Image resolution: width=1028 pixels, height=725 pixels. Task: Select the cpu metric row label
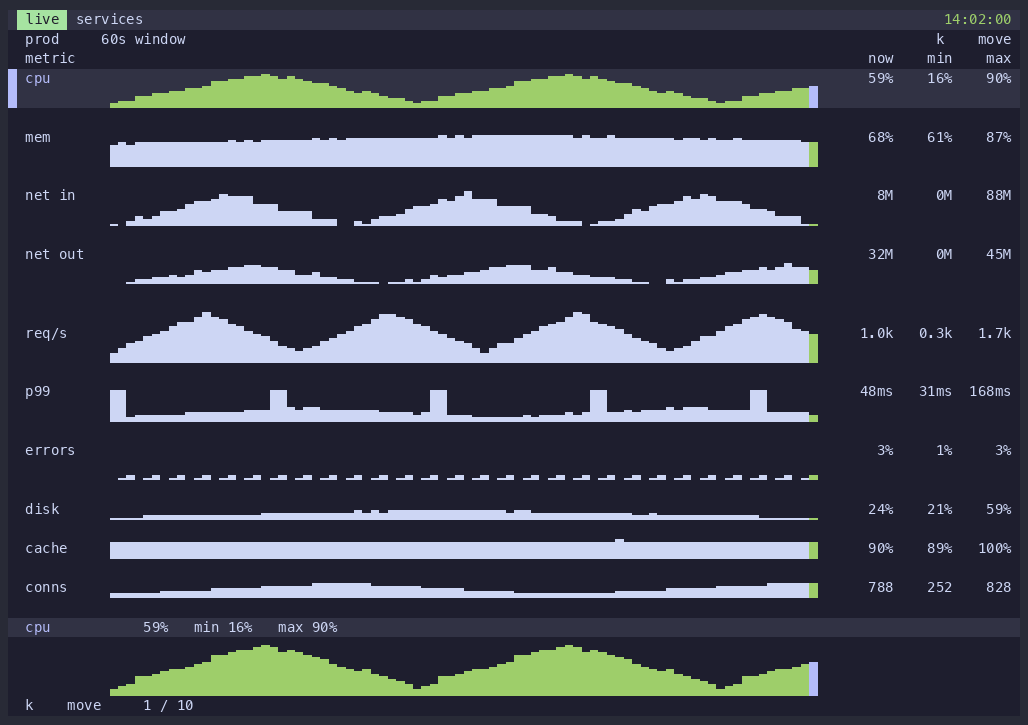click(37, 79)
